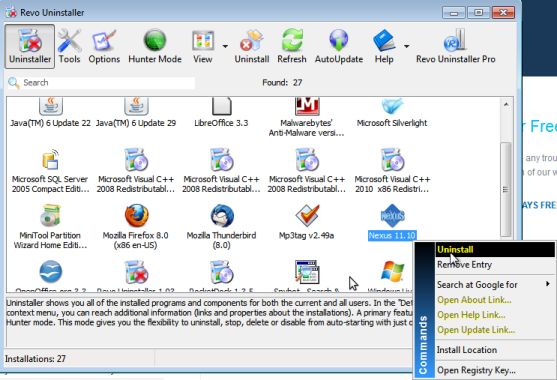Select Malwarebytes' Anti-Malware entry
The height and width of the screenshot is (380, 557).
[x=307, y=117]
